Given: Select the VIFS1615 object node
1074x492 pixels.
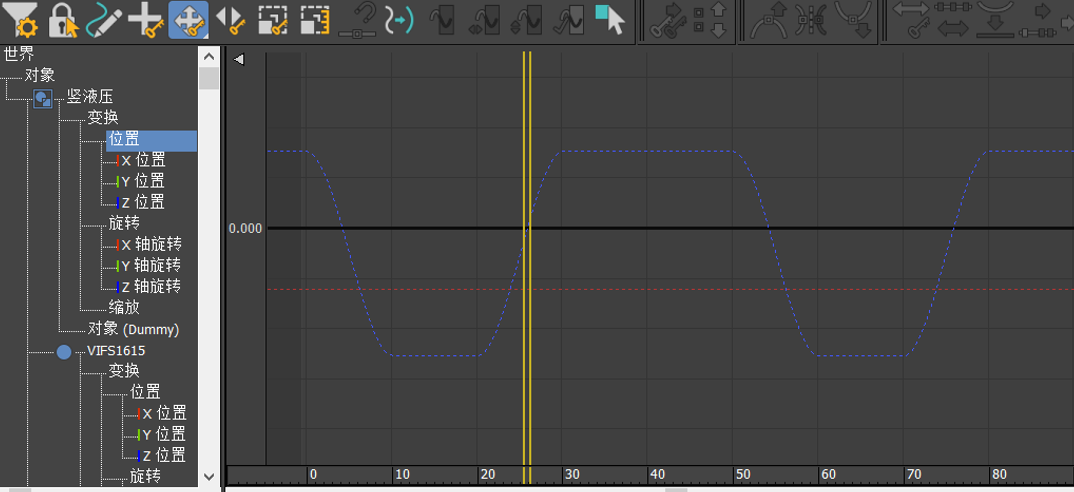Looking at the screenshot, I should [x=116, y=351].
